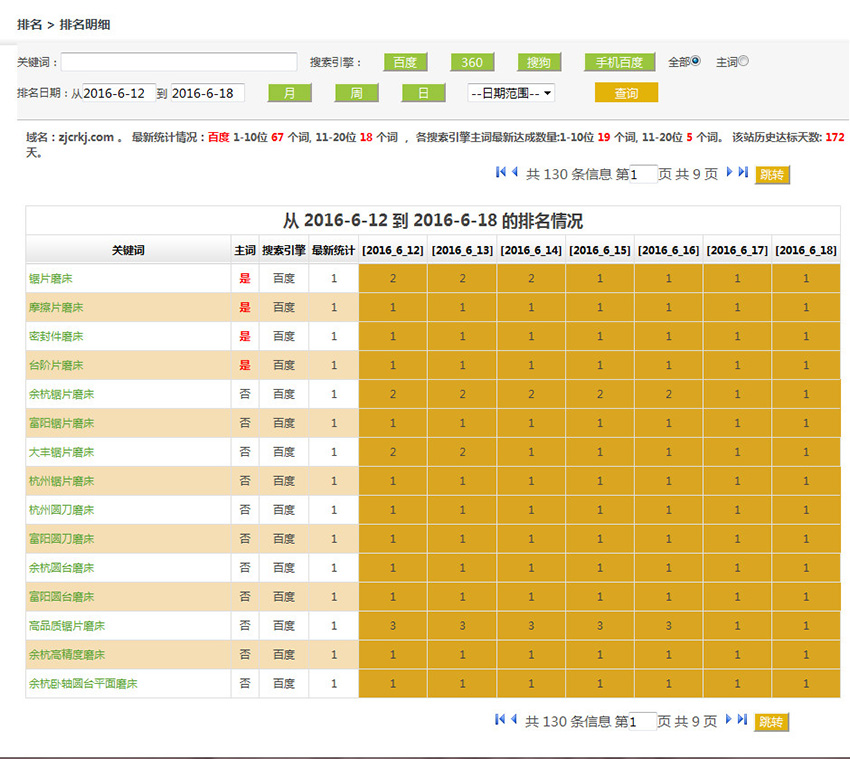Click previous page arrow below the table
The width and height of the screenshot is (850, 759).
514,720
